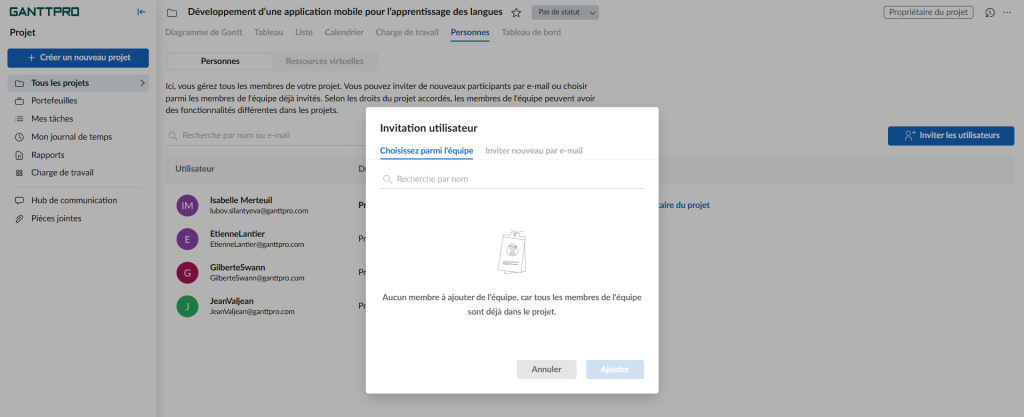
Task: Switch to Ressources virtuelles segment
Action: click(324, 61)
